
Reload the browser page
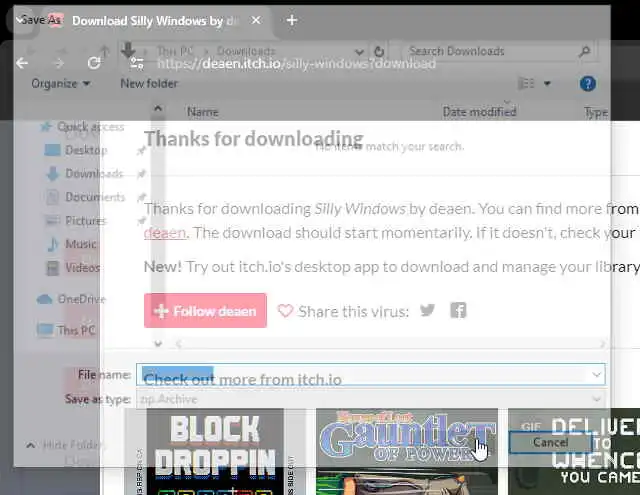coord(94,63)
